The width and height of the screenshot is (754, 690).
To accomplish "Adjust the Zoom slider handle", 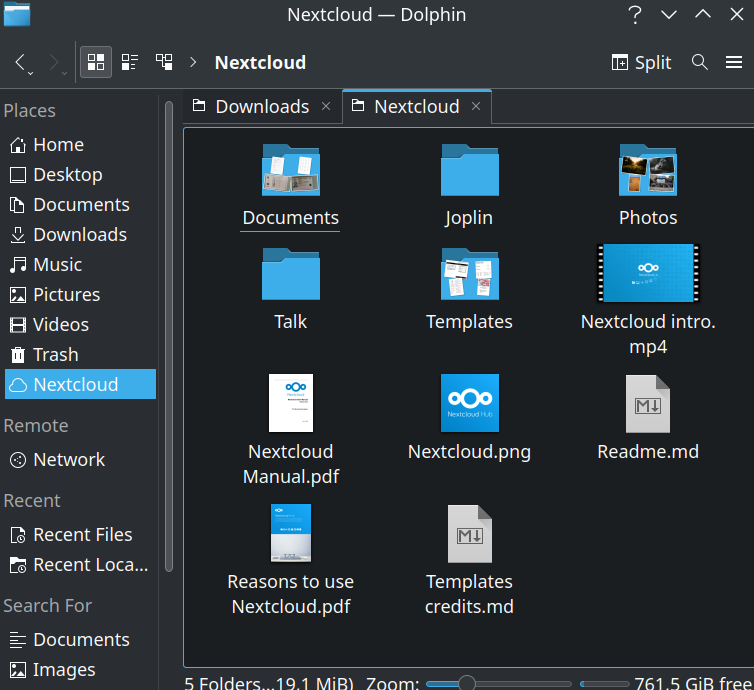I will 466,683.
